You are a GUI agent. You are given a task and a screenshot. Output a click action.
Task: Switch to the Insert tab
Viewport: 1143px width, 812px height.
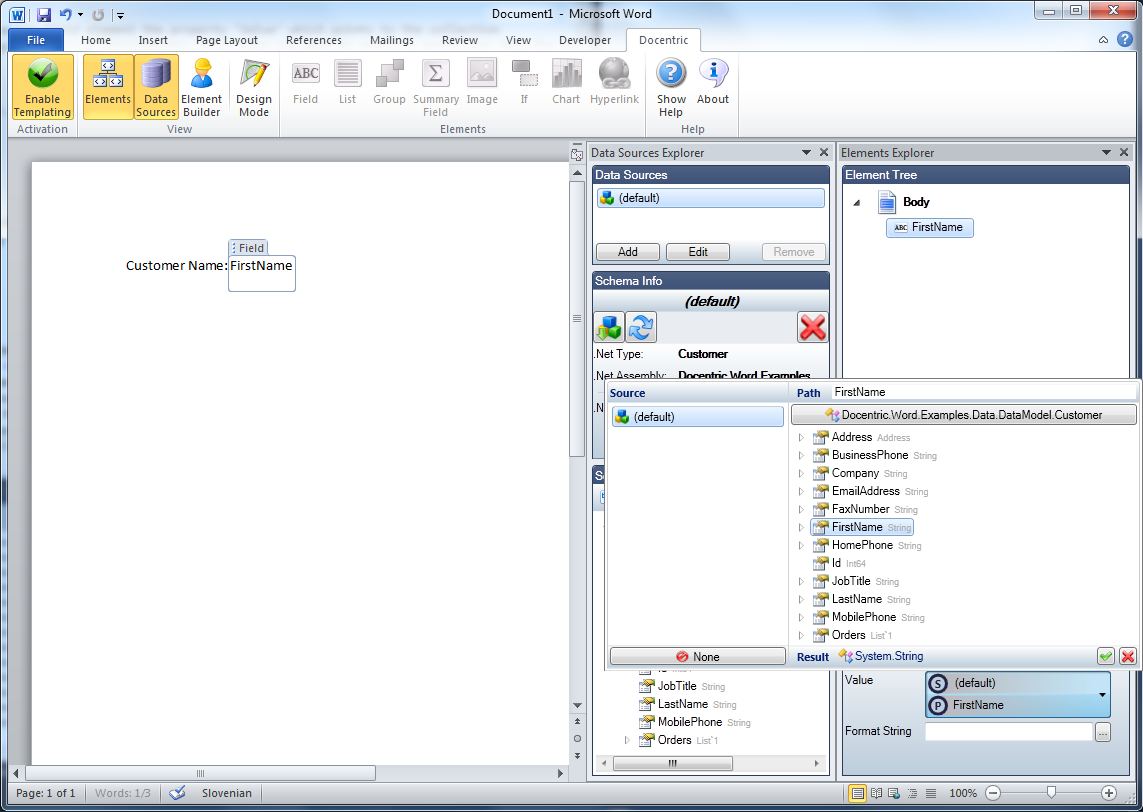click(153, 40)
